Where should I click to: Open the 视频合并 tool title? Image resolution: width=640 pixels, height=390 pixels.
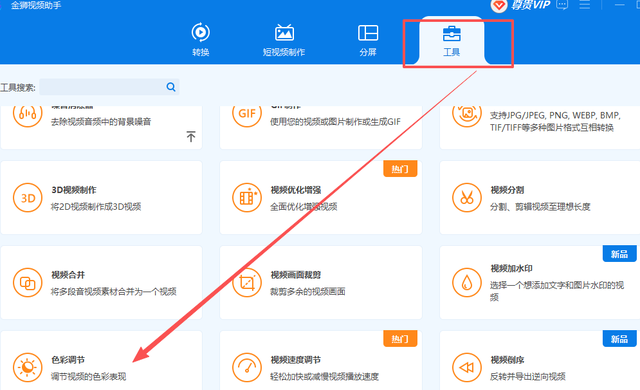[68, 275]
